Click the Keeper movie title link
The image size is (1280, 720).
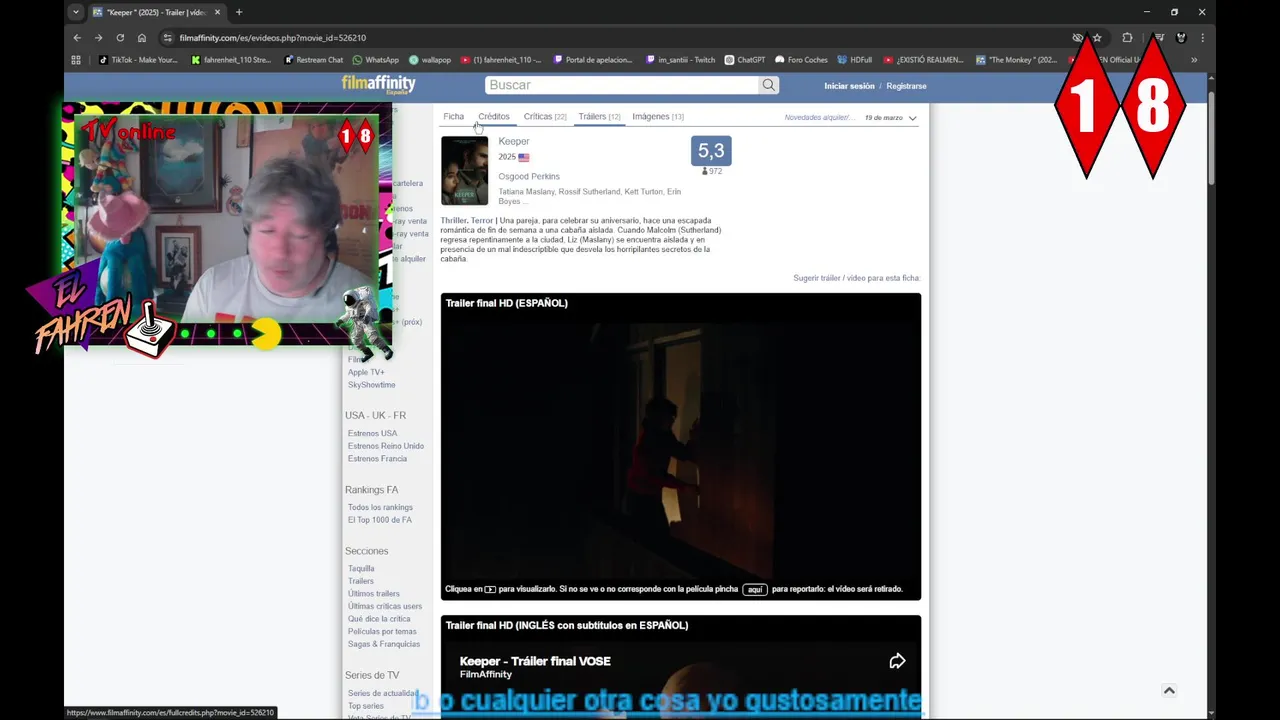click(x=514, y=141)
